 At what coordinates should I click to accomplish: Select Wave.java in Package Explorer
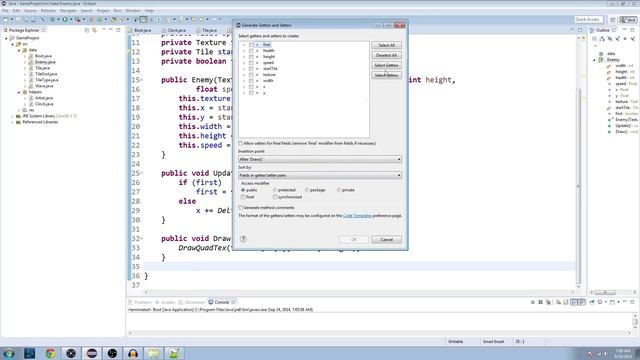pyautogui.click(x=44, y=86)
